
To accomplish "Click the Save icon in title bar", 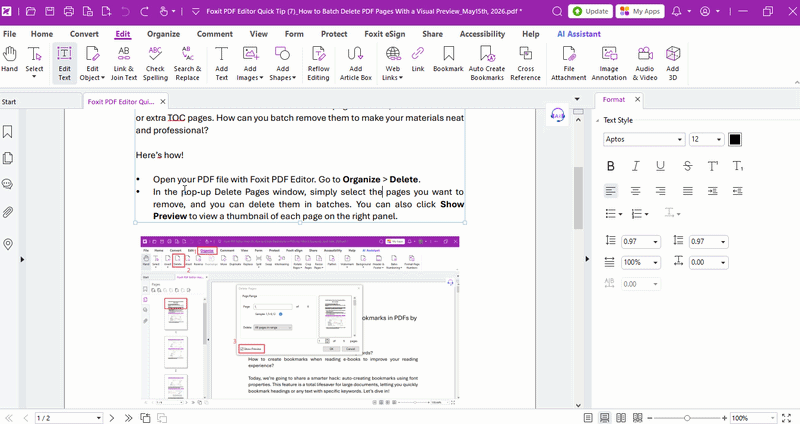I will tap(49, 11).
